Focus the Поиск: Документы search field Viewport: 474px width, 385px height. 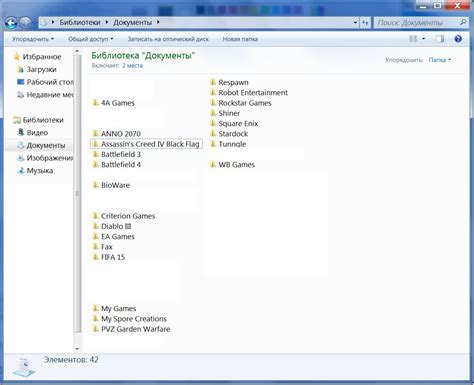coord(417,23)
